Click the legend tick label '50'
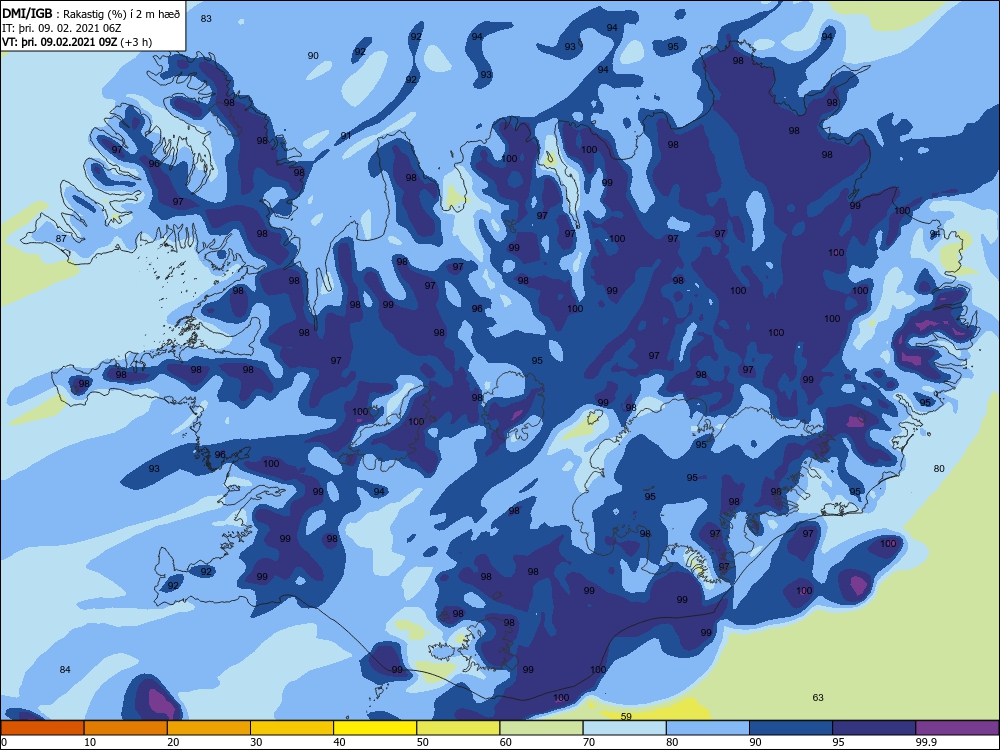The height and width of the screenshot is (750, 1000). click(423, 742)
